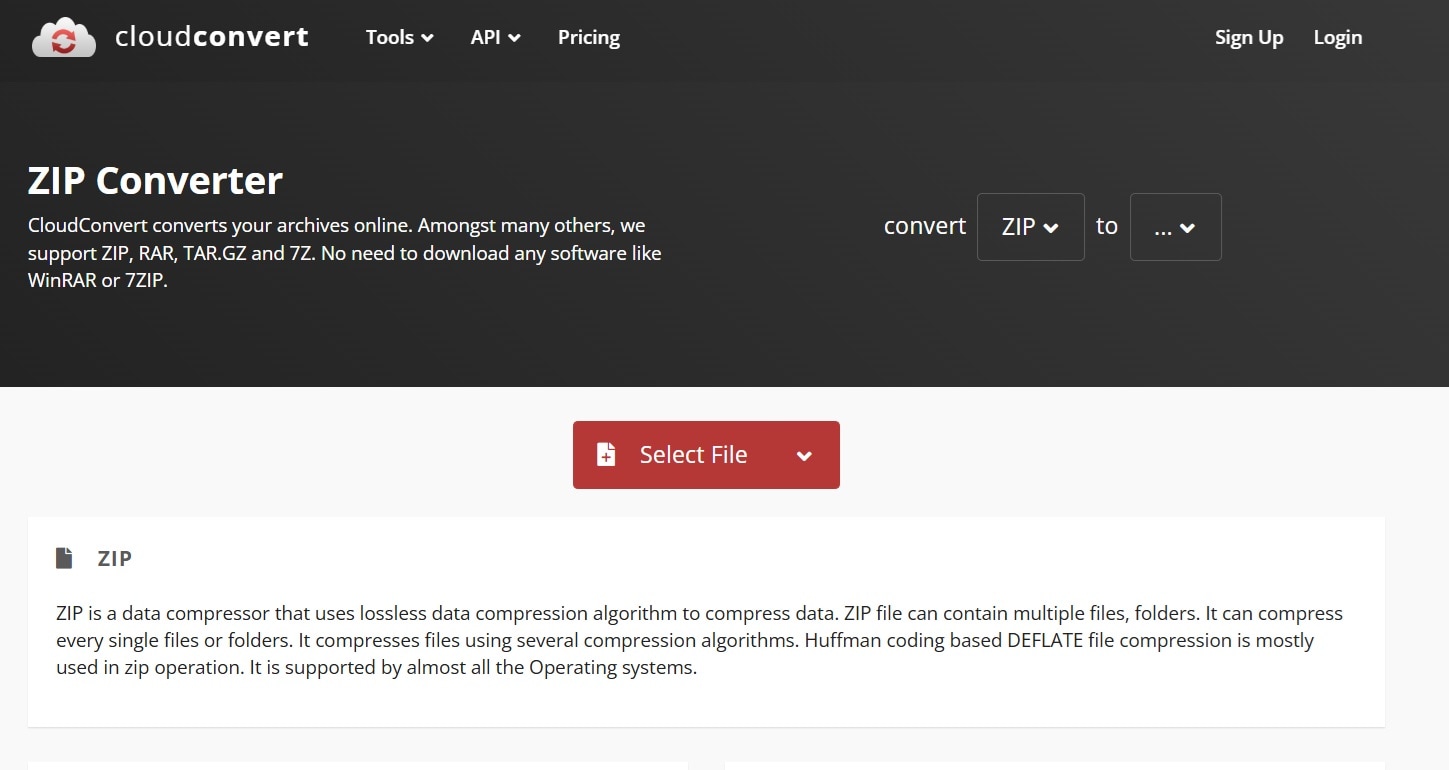Click the Sign Up link
The height and width of the screenshot is (770, 1449).
pos(1248,38)
